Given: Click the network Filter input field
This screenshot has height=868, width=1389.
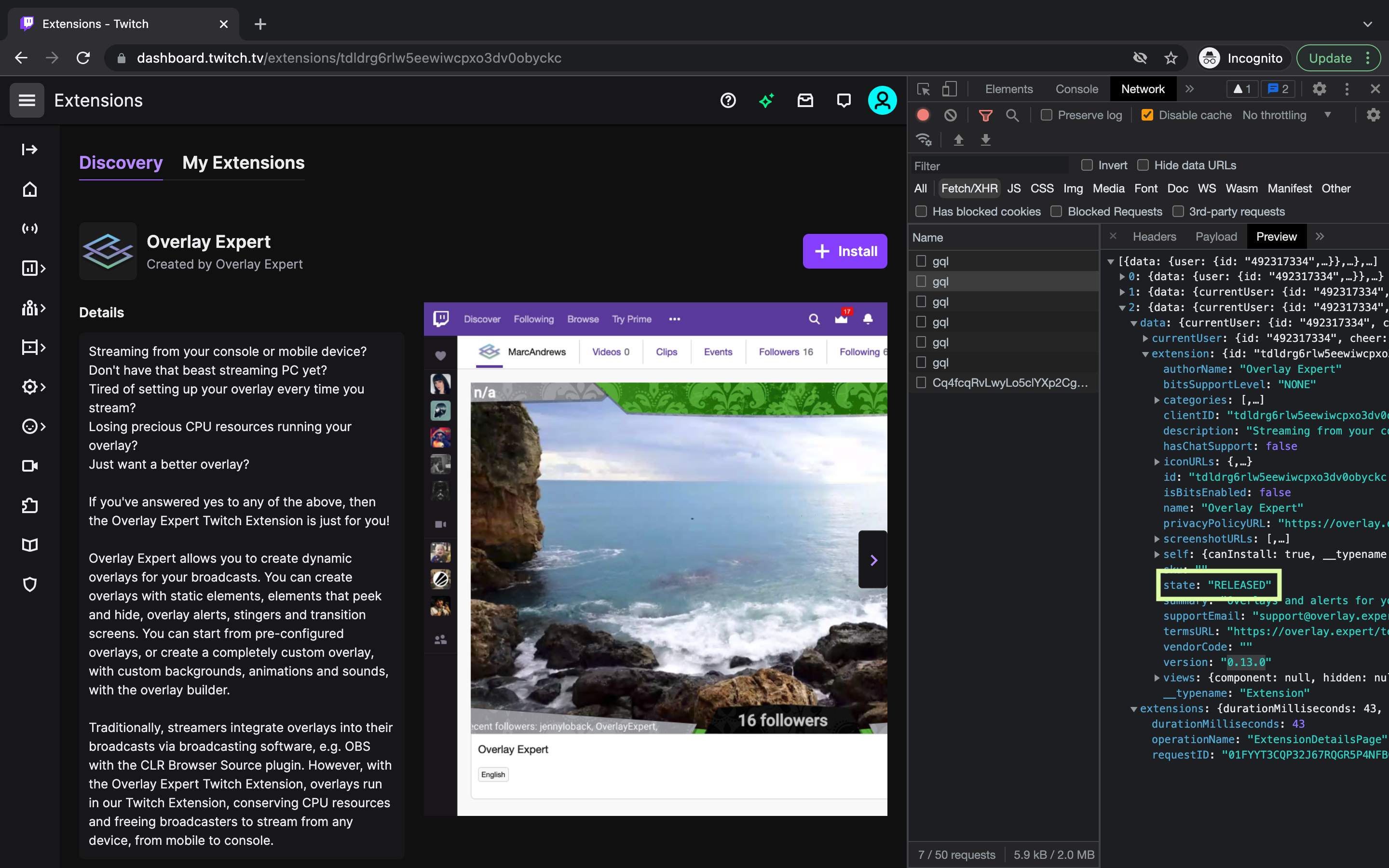Looking at the screenshot, I should (x=990, y=166).
